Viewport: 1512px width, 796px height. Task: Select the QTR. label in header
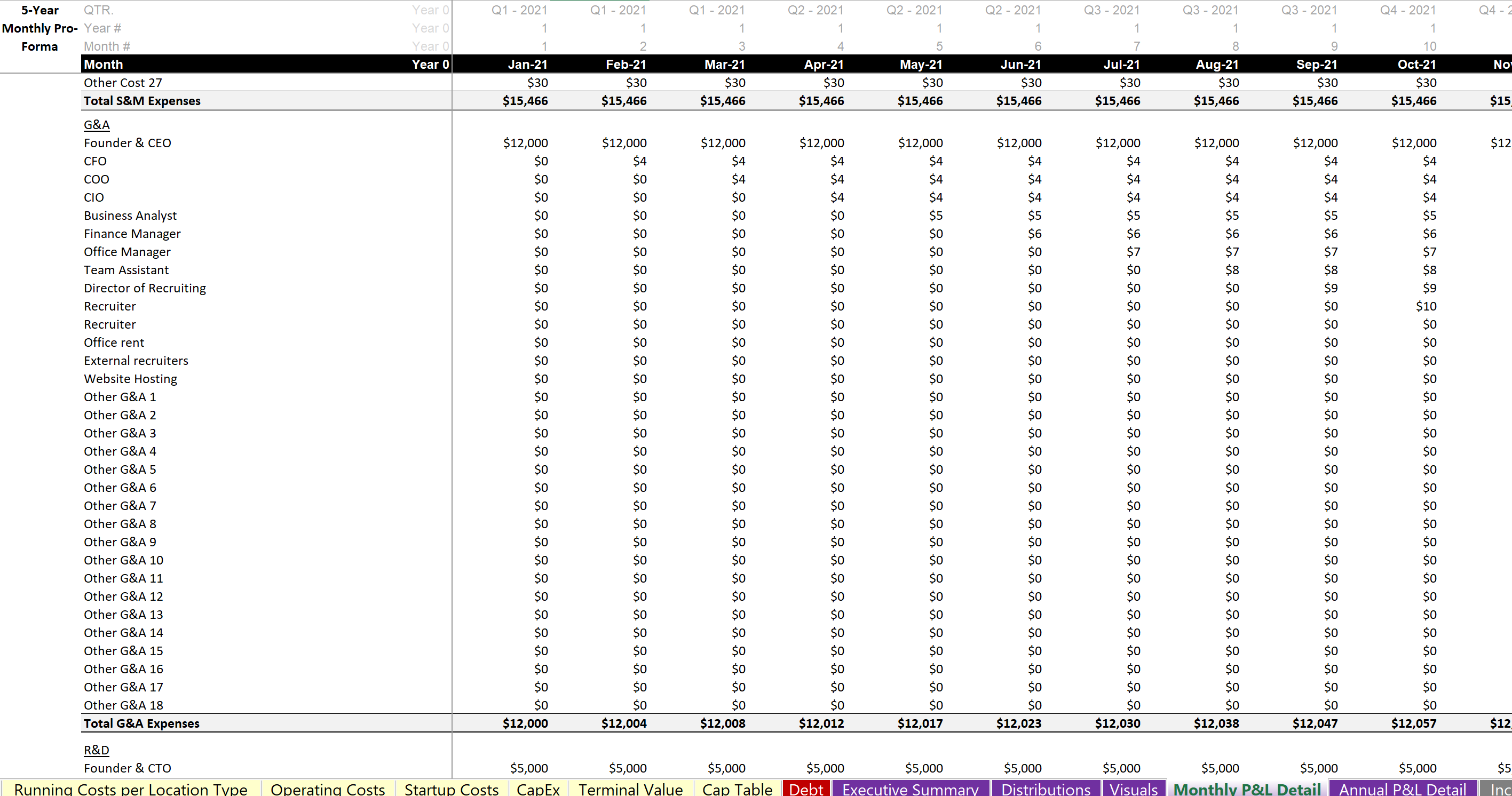99,10
